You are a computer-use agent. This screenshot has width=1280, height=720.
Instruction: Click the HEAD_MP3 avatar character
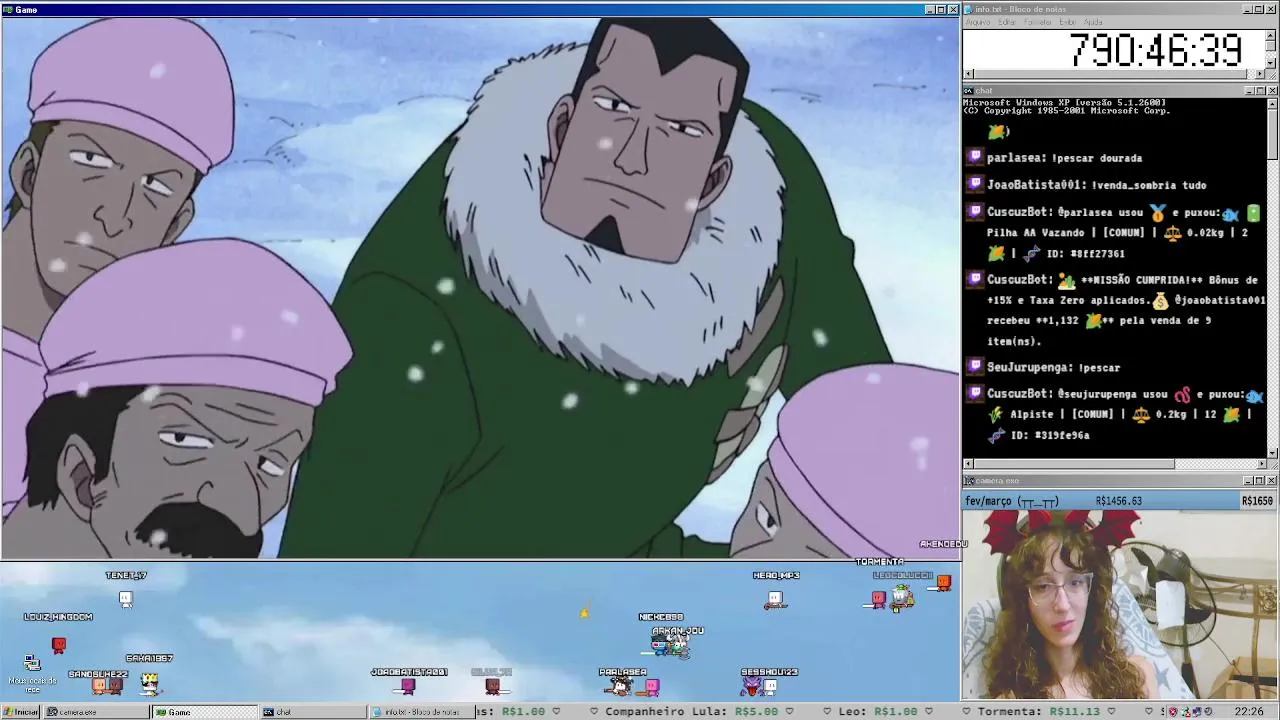pos(775,599)
